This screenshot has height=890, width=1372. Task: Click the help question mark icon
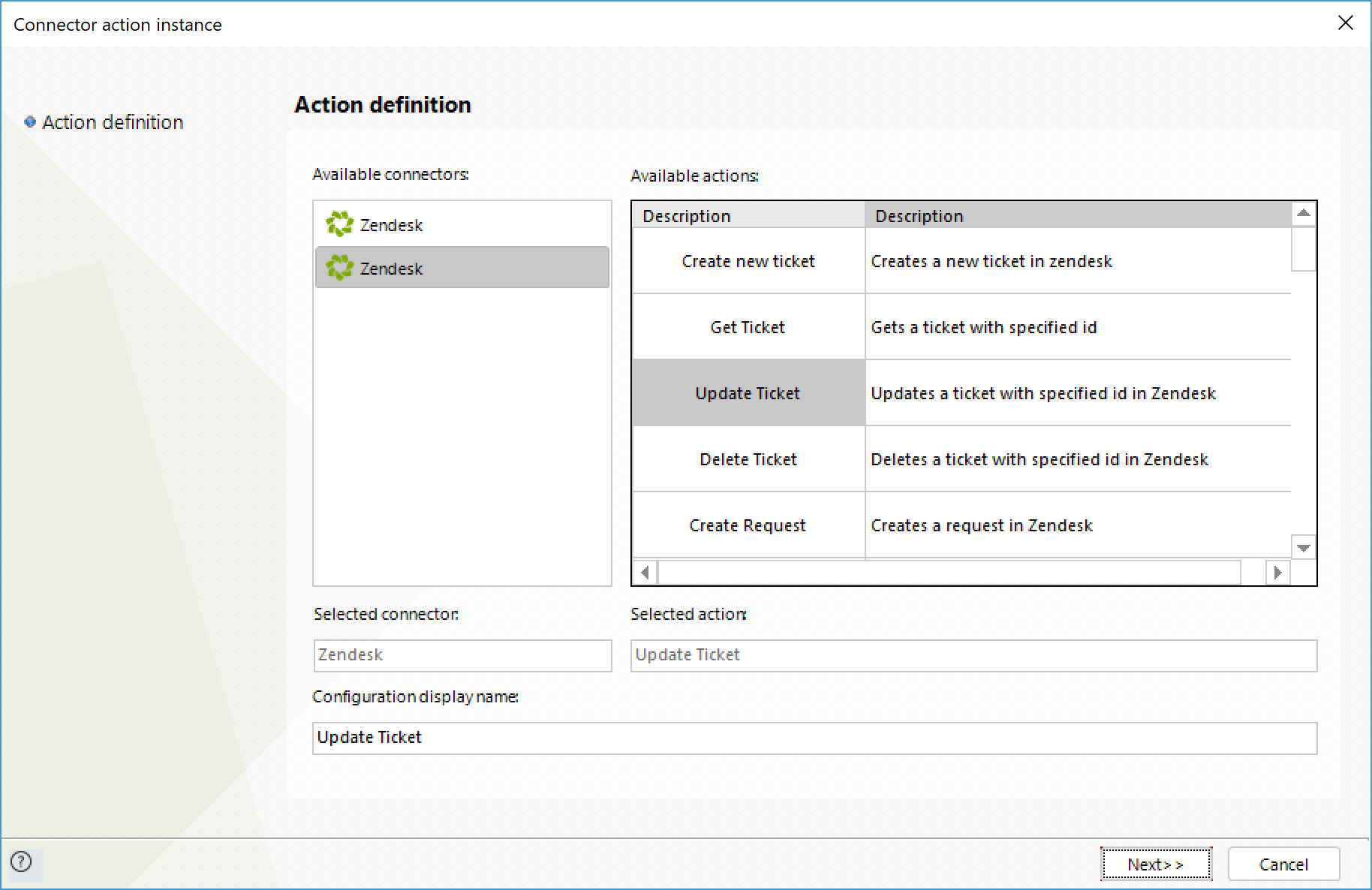[22, 861]
